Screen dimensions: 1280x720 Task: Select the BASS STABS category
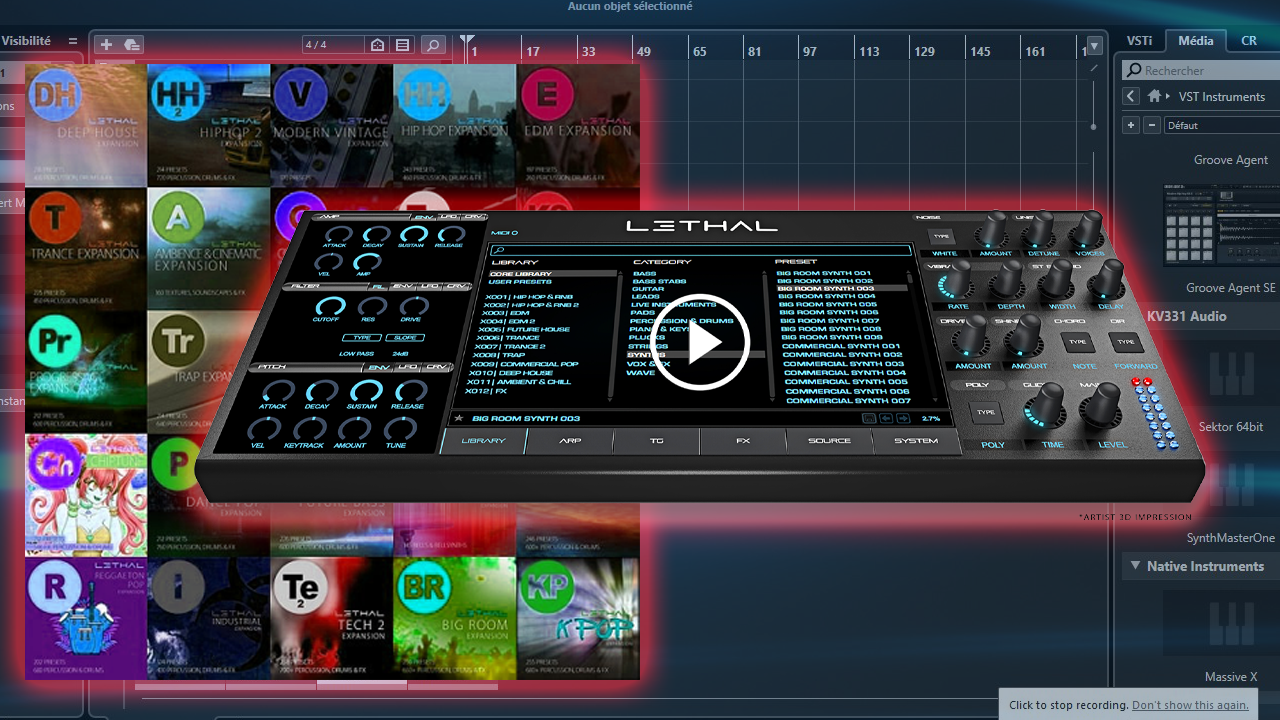tap(658, 282)
